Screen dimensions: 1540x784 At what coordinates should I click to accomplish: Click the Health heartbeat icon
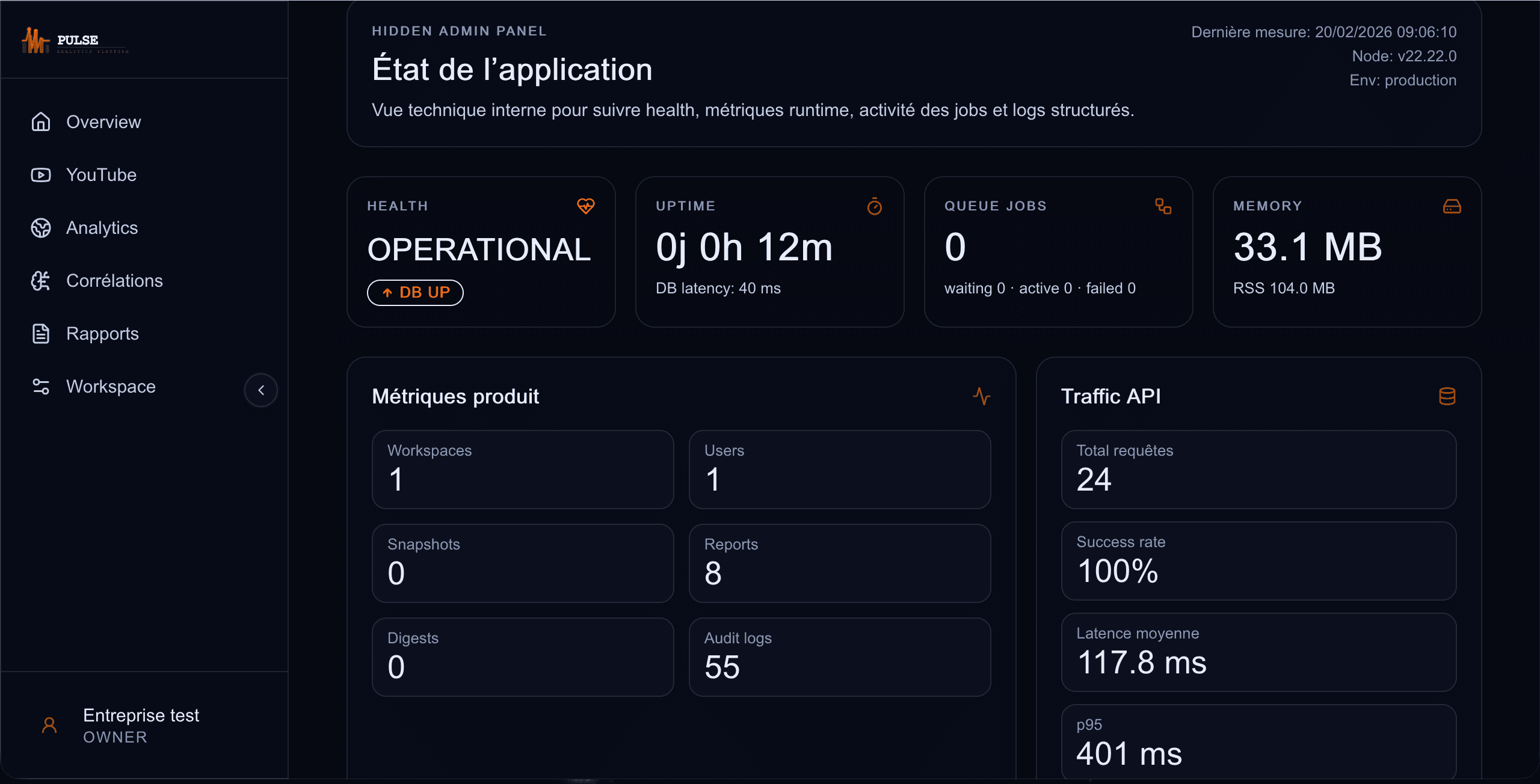585,206
